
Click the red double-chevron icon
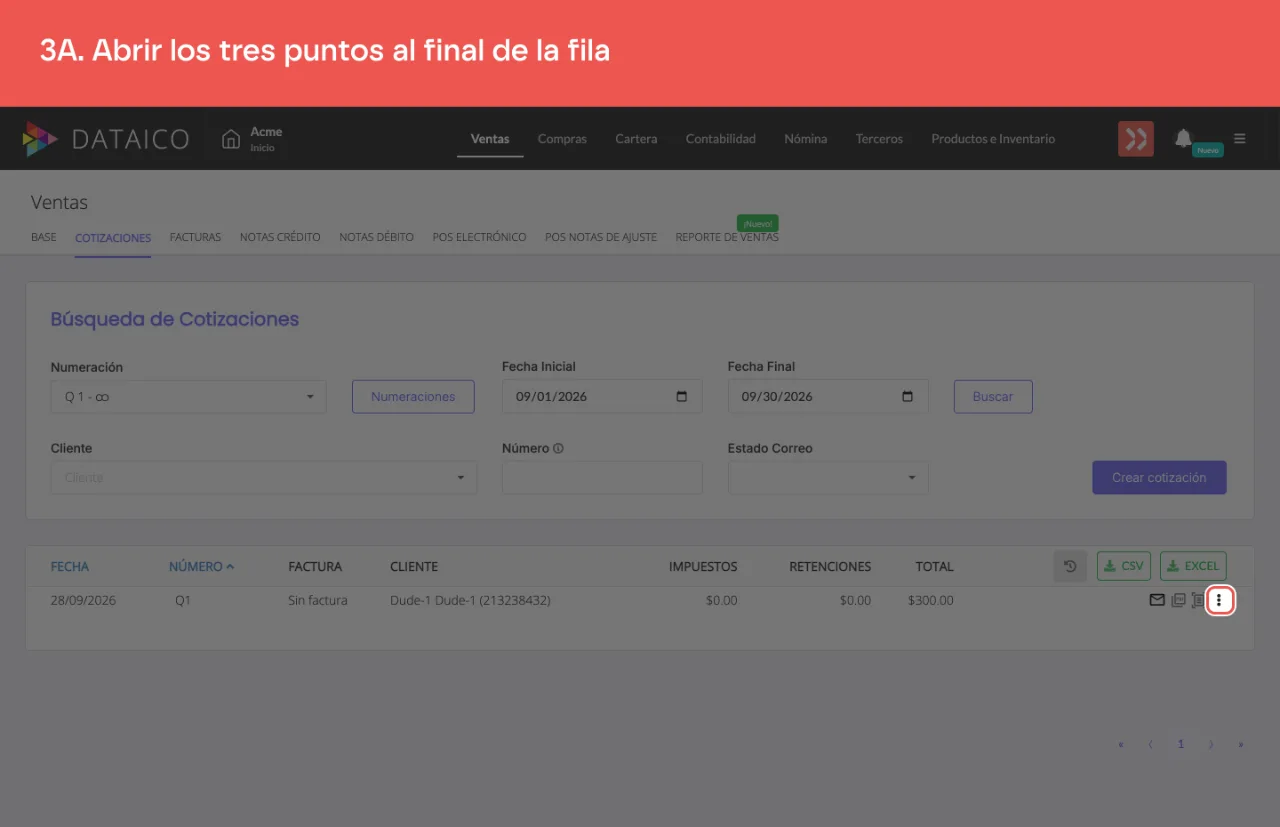pos(1136,139)
